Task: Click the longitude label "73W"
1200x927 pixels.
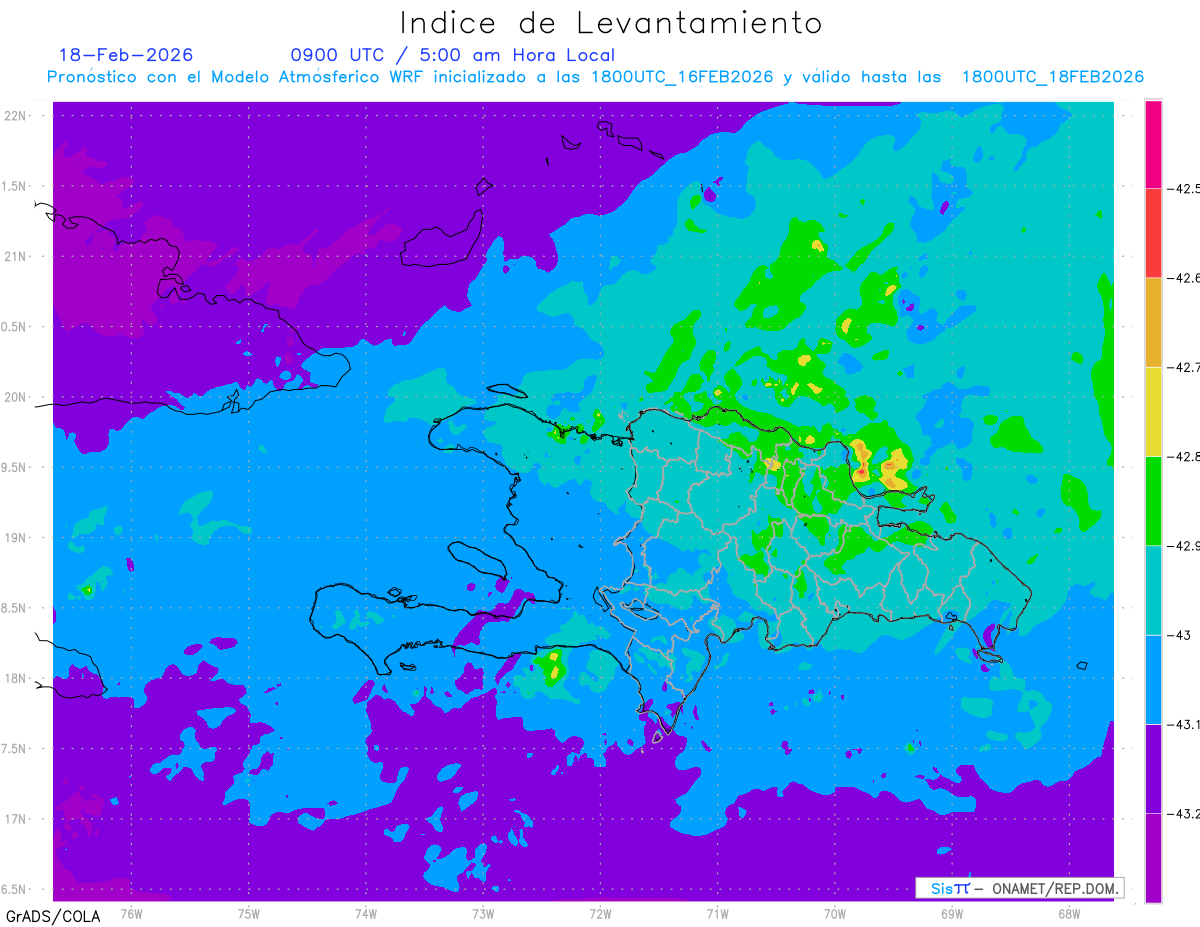Action: tap(483, 913)
